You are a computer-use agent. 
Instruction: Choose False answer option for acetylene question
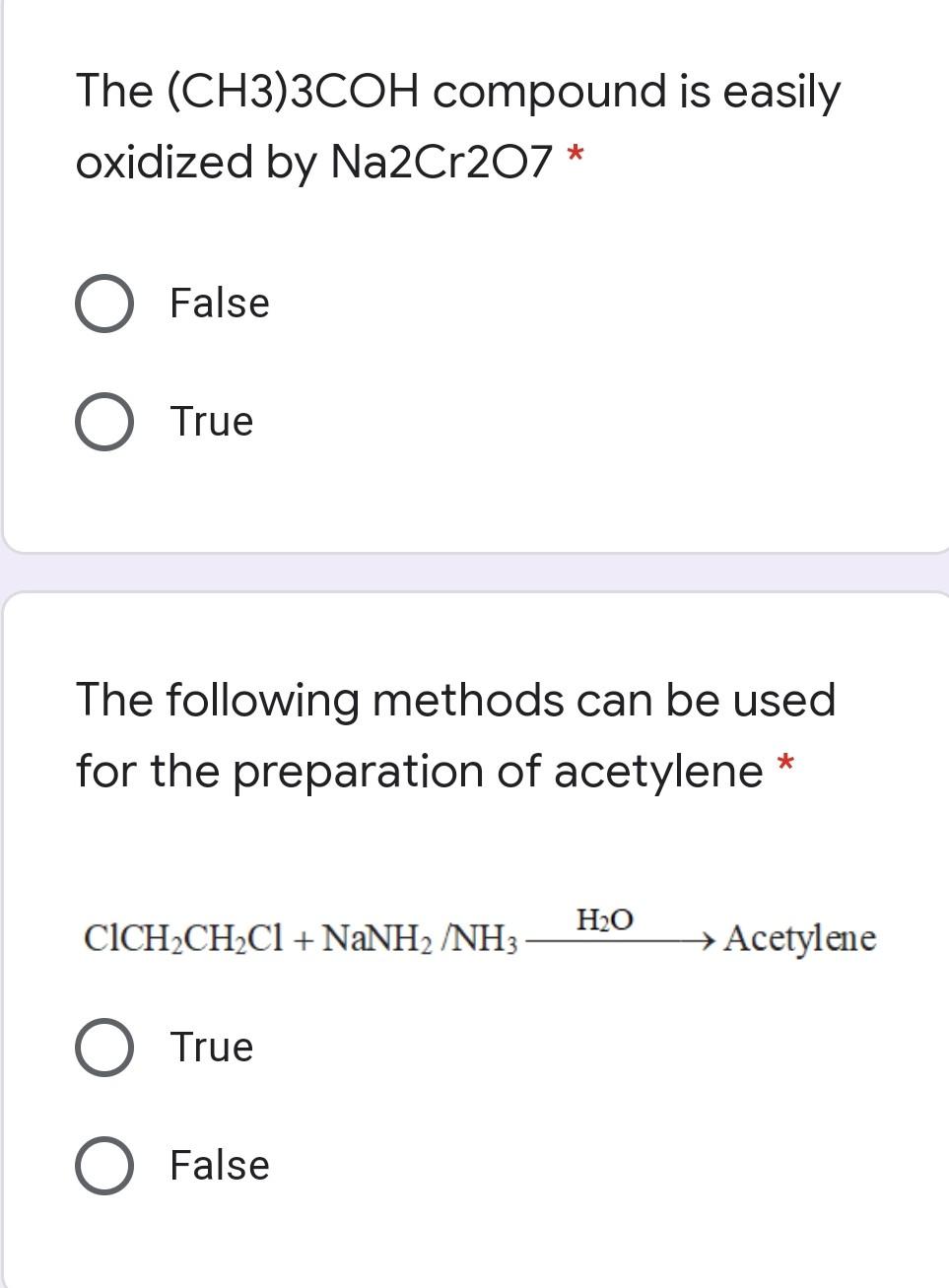coord(219,1165)
